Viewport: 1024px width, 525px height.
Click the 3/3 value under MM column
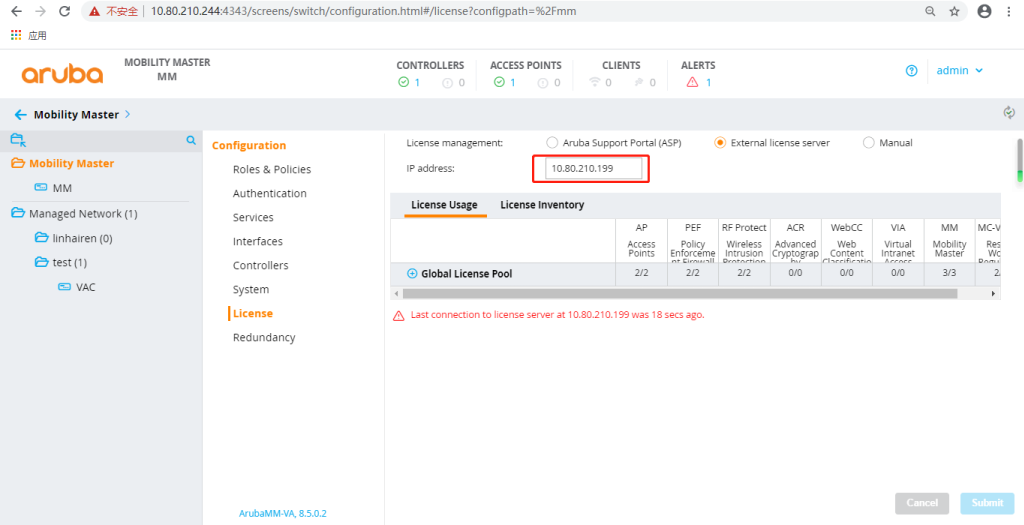click(949, 274)
